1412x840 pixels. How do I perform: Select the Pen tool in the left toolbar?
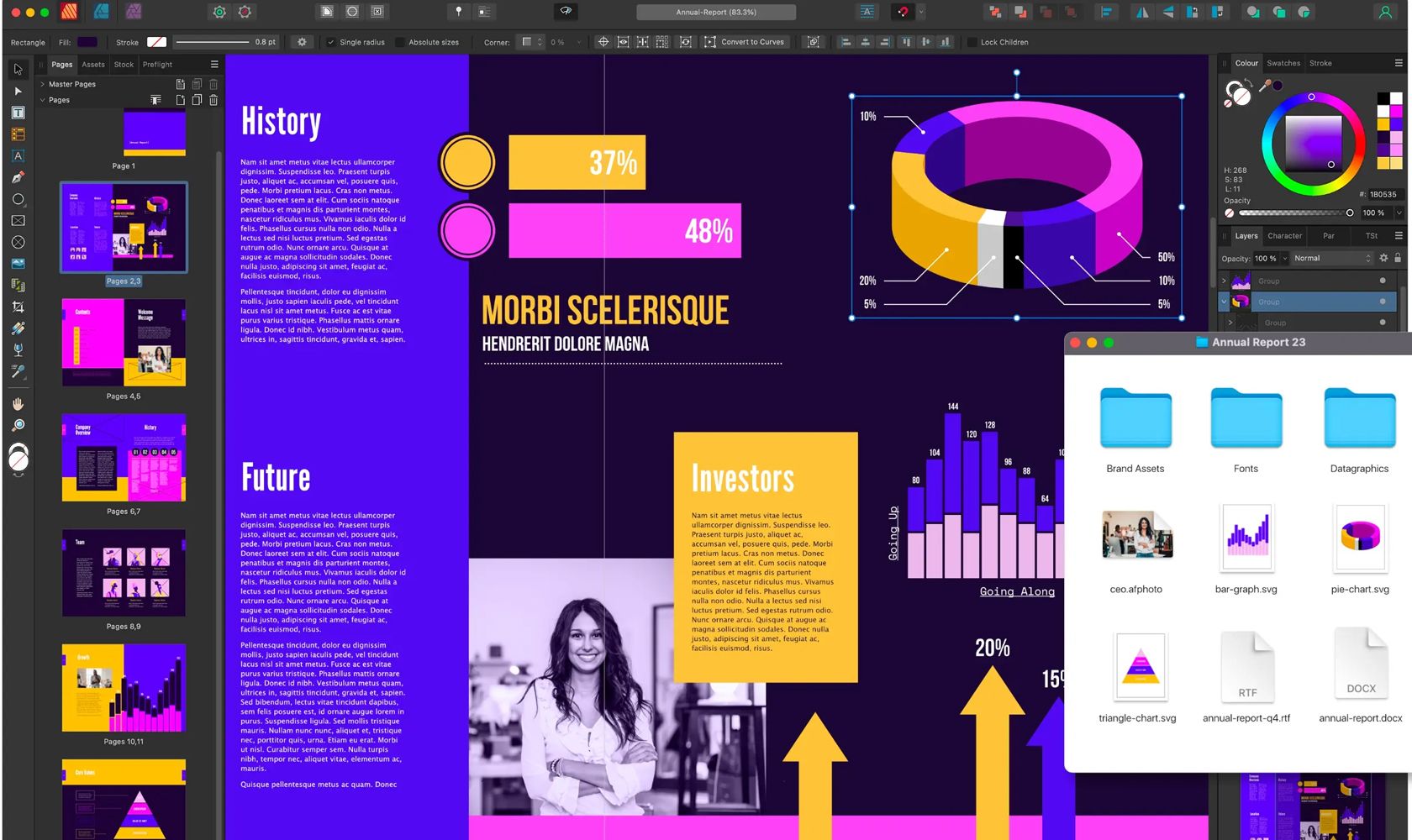tap(18, 176)
